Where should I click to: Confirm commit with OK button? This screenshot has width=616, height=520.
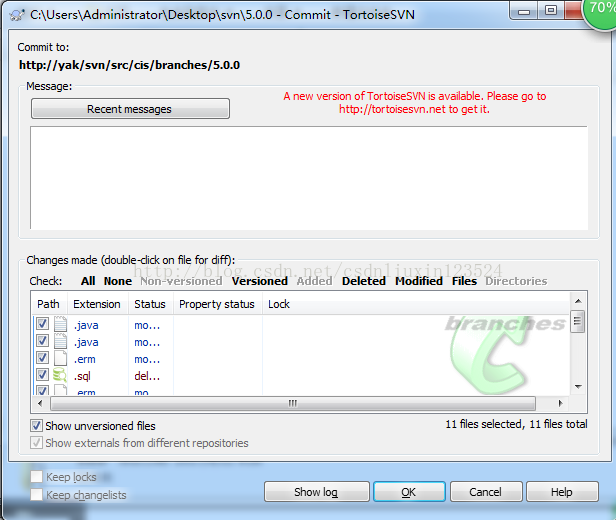(x=409, y=492)
